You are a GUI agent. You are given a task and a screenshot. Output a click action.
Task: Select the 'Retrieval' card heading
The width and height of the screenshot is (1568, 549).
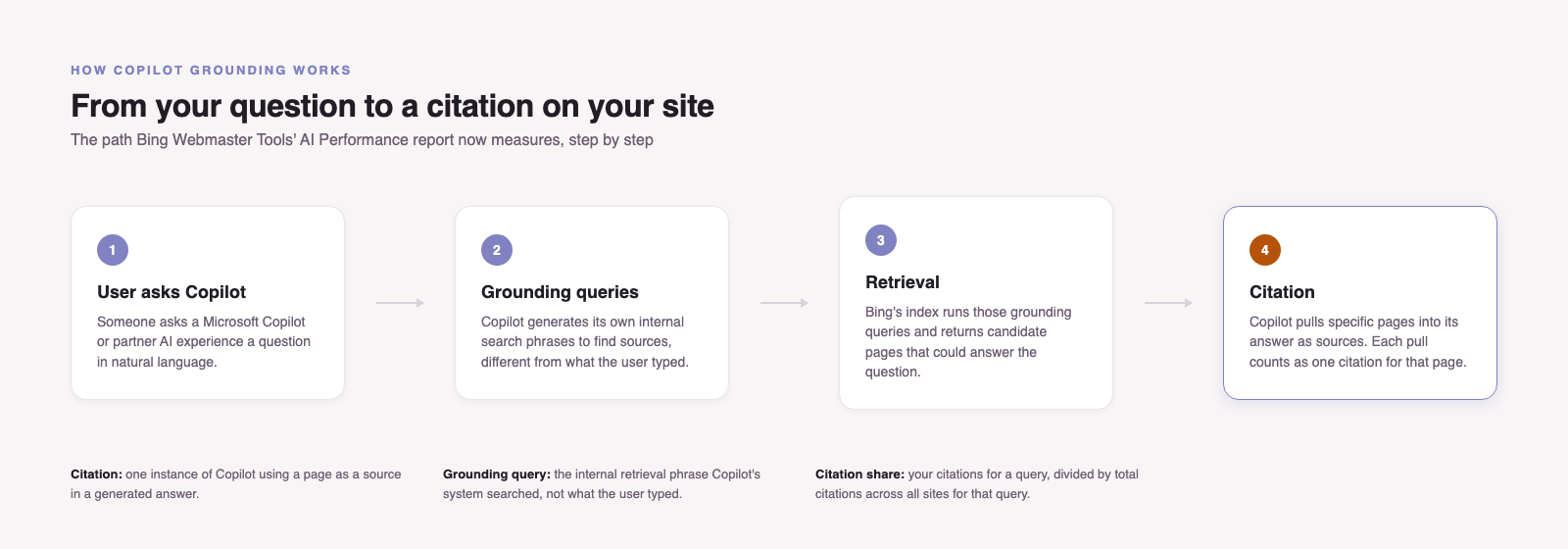tap(903, 282)
